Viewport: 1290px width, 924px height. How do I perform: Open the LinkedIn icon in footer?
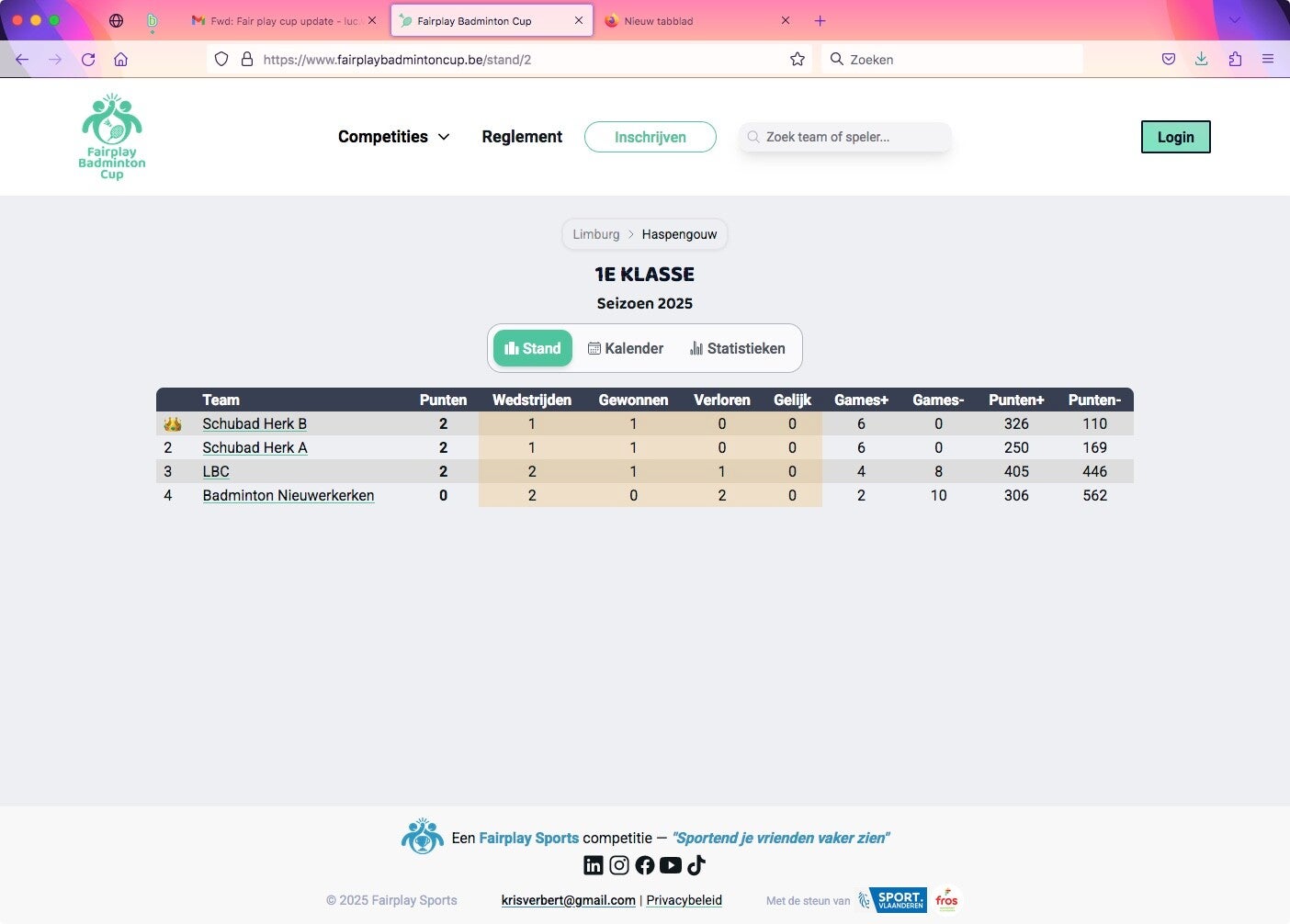594,865
